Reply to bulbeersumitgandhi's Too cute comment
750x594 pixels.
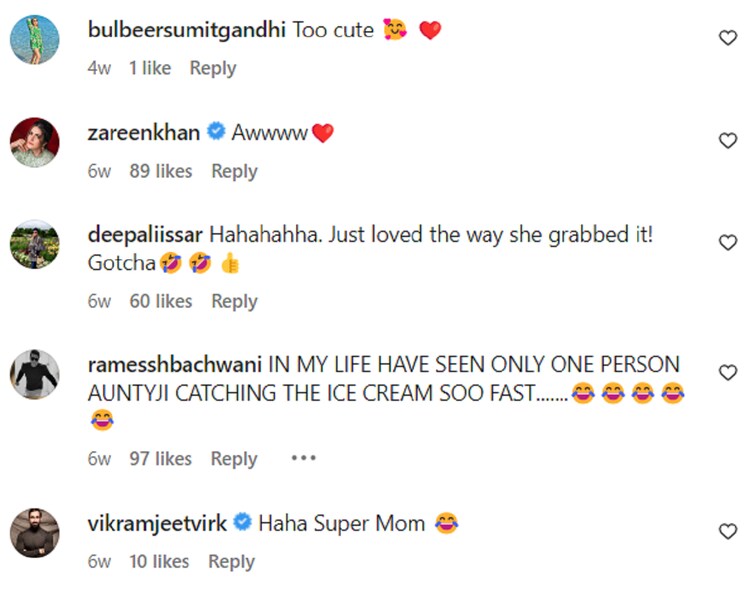(x=213, y=68)
